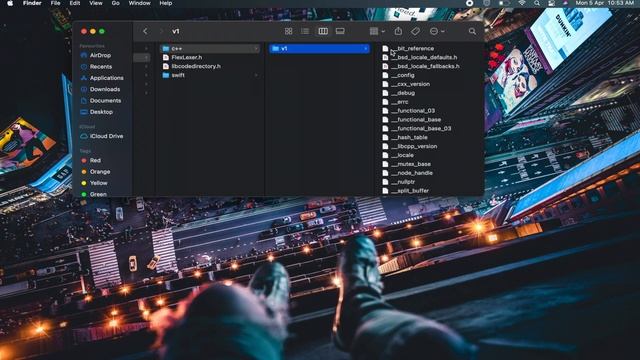Select the __bit_reference file
The image size is (640, 360).
(x=412, y=49)
